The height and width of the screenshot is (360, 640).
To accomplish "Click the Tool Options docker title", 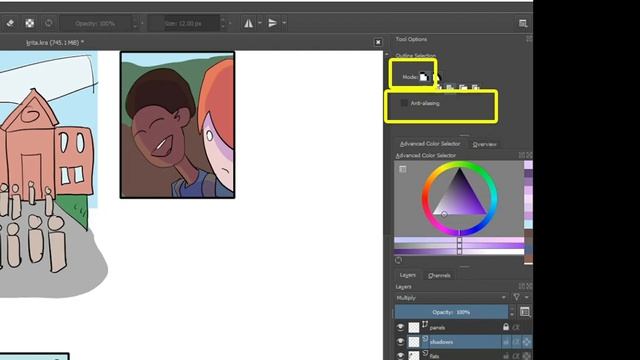I will [411, 39].
